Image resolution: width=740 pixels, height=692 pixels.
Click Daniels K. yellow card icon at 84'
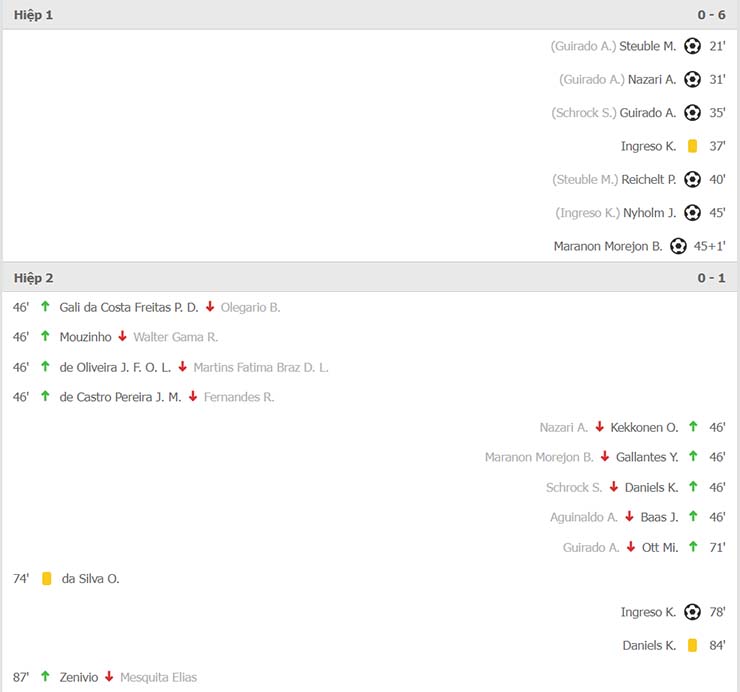(692, 645)
